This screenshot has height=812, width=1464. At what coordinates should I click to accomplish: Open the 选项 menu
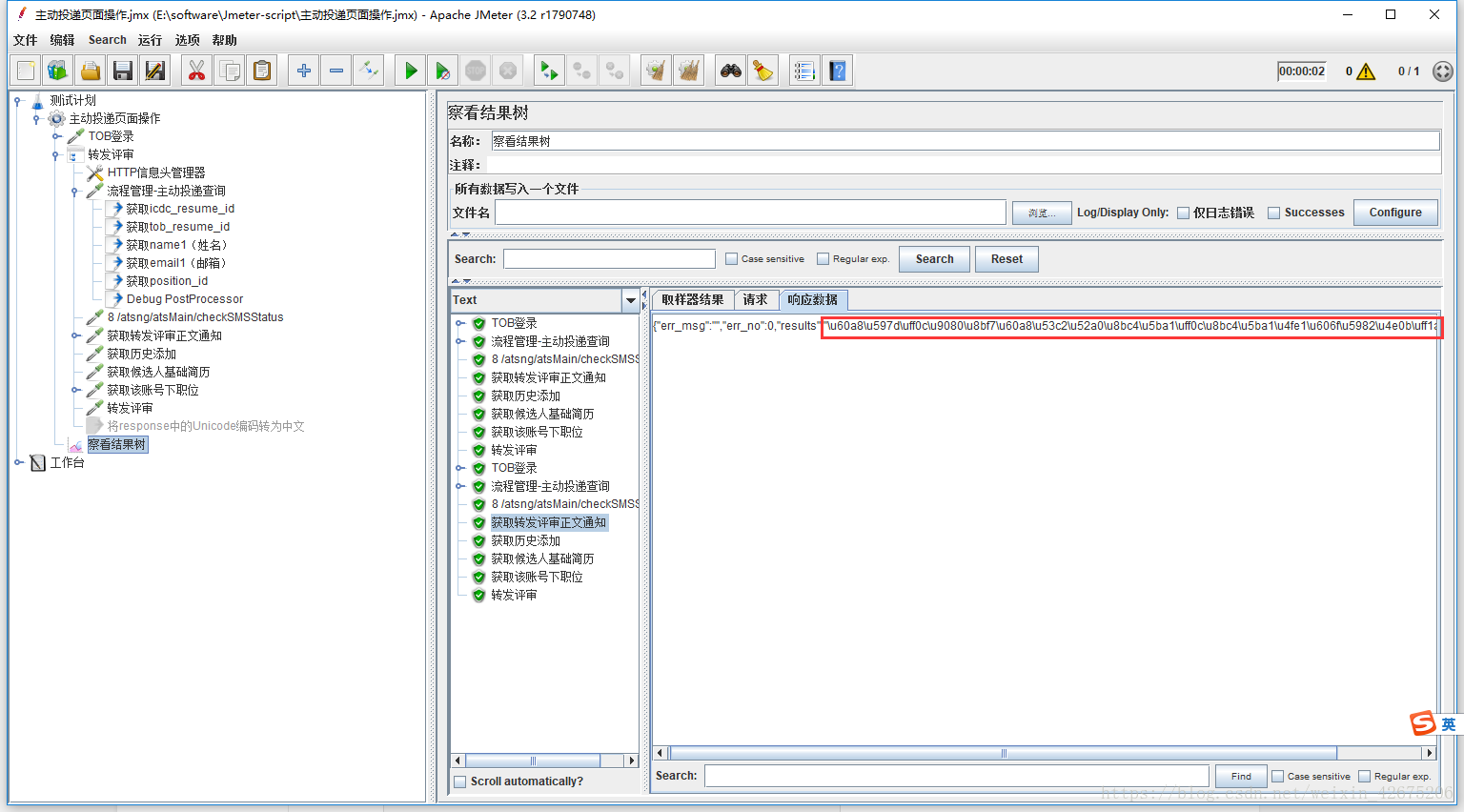coord(187,40)
